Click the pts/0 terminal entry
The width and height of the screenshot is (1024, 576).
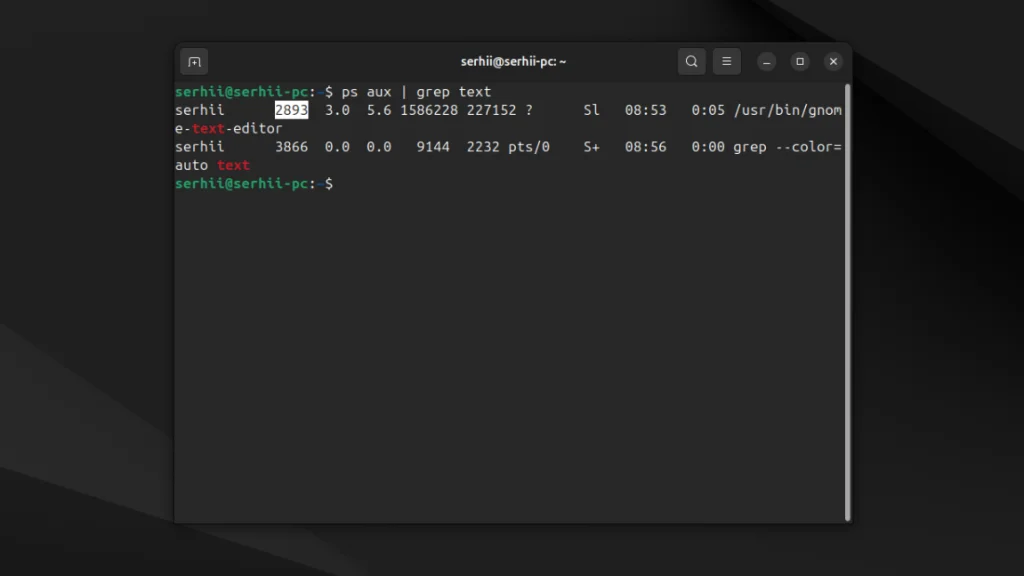point(529,147)
